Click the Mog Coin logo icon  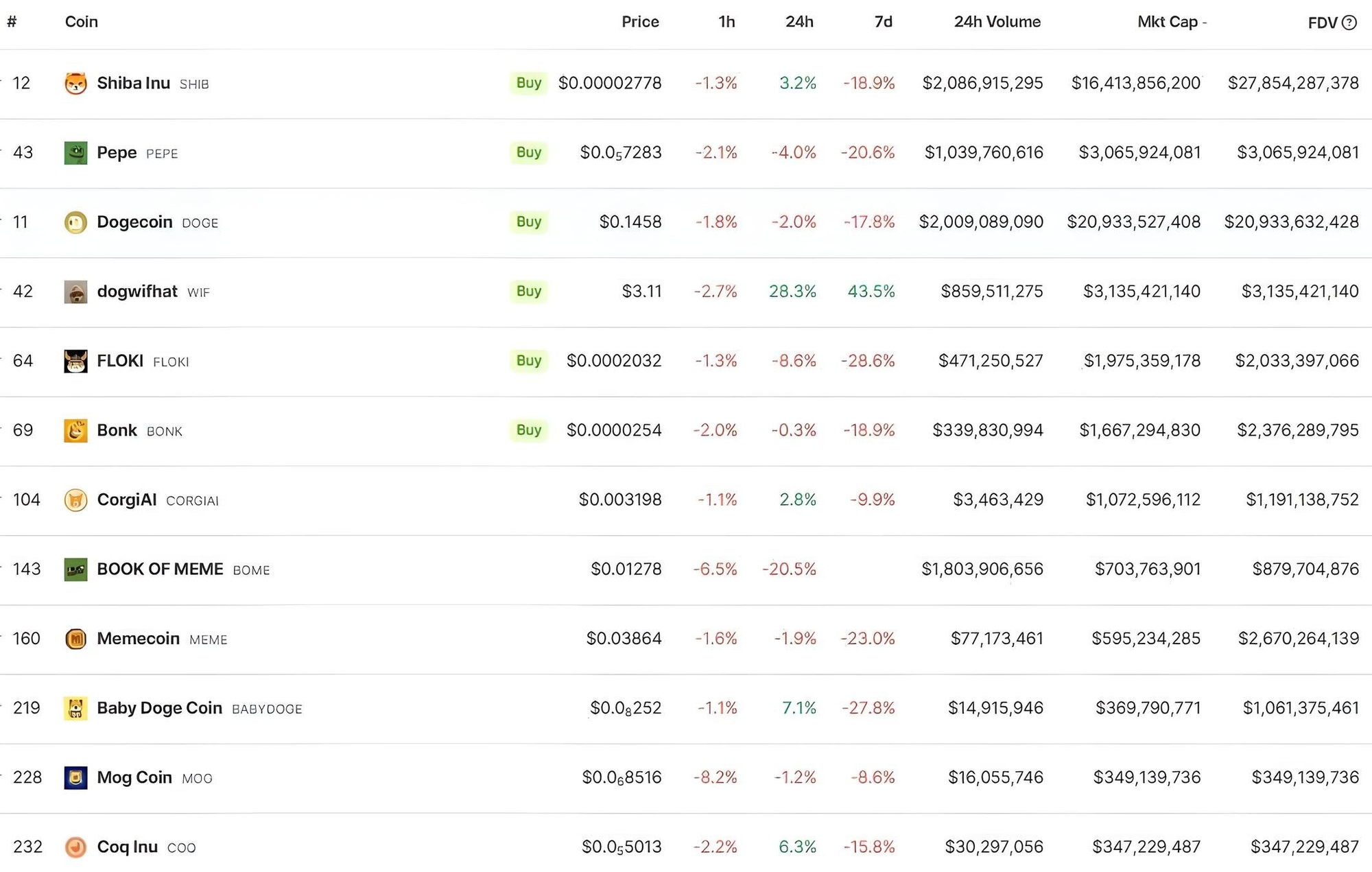[x=75, y=778]
